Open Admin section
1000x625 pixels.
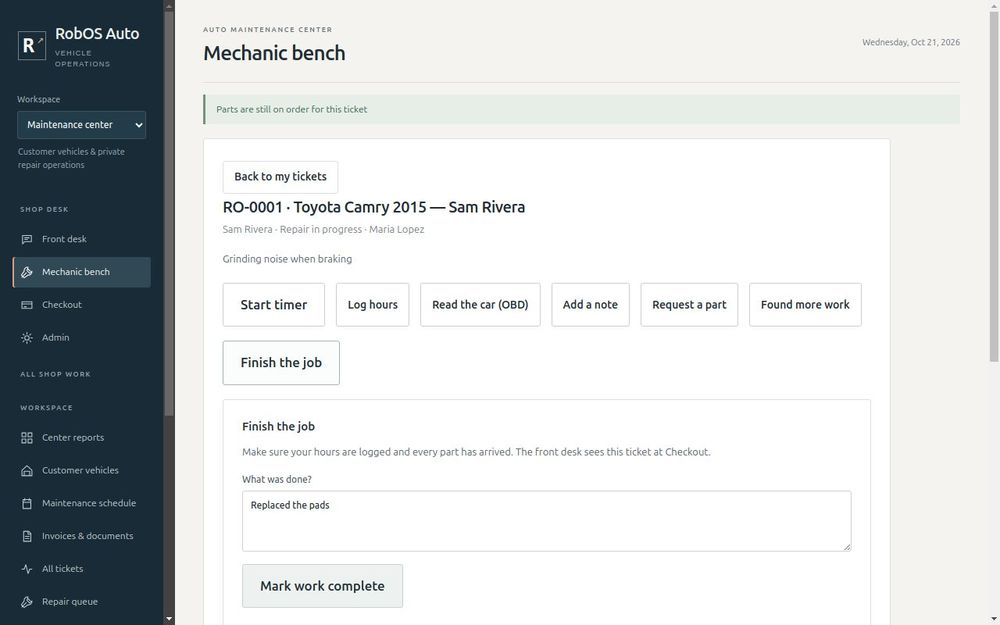click(x=82, y=338)
